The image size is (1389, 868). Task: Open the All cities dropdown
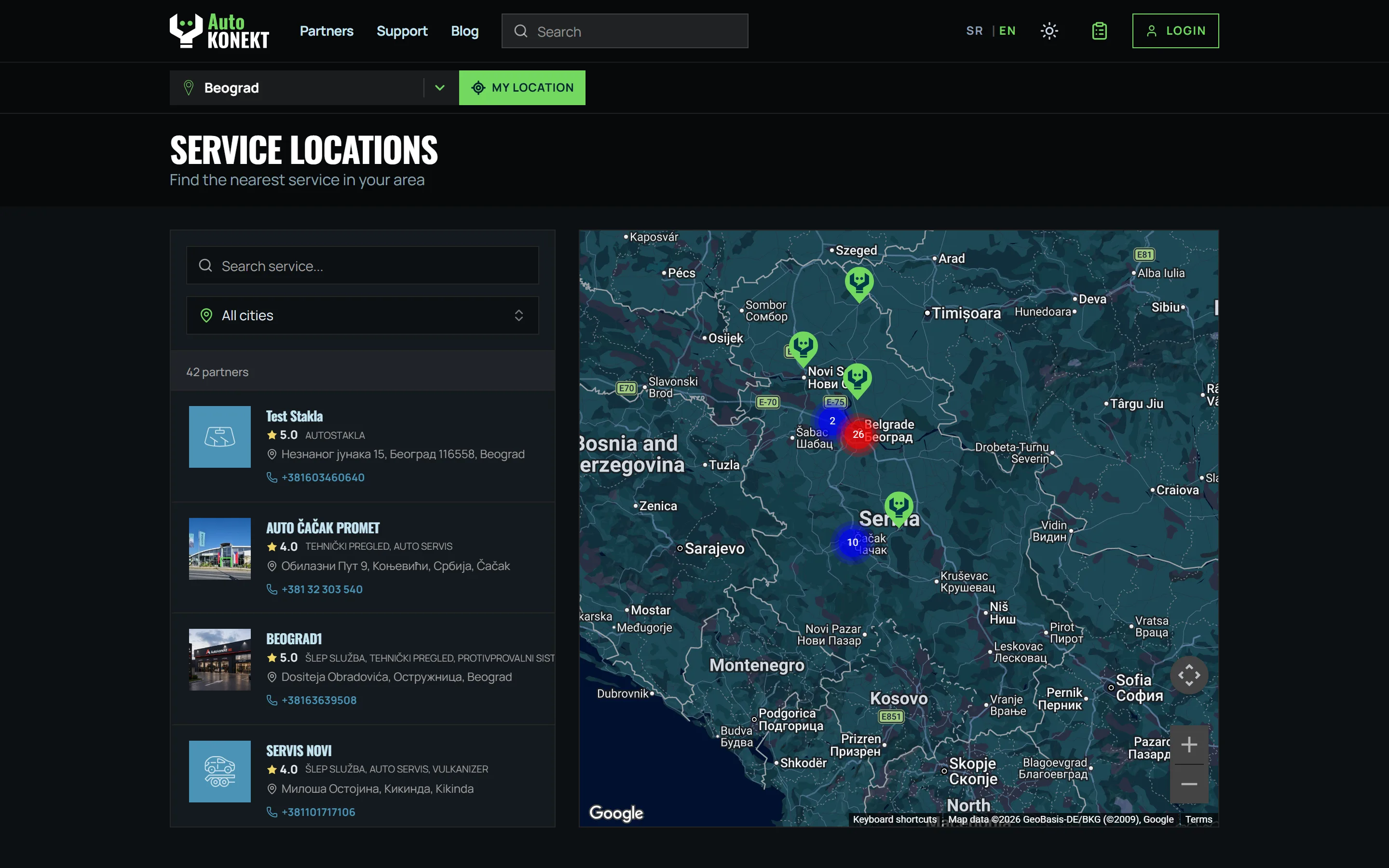click(x=362, y=315)
